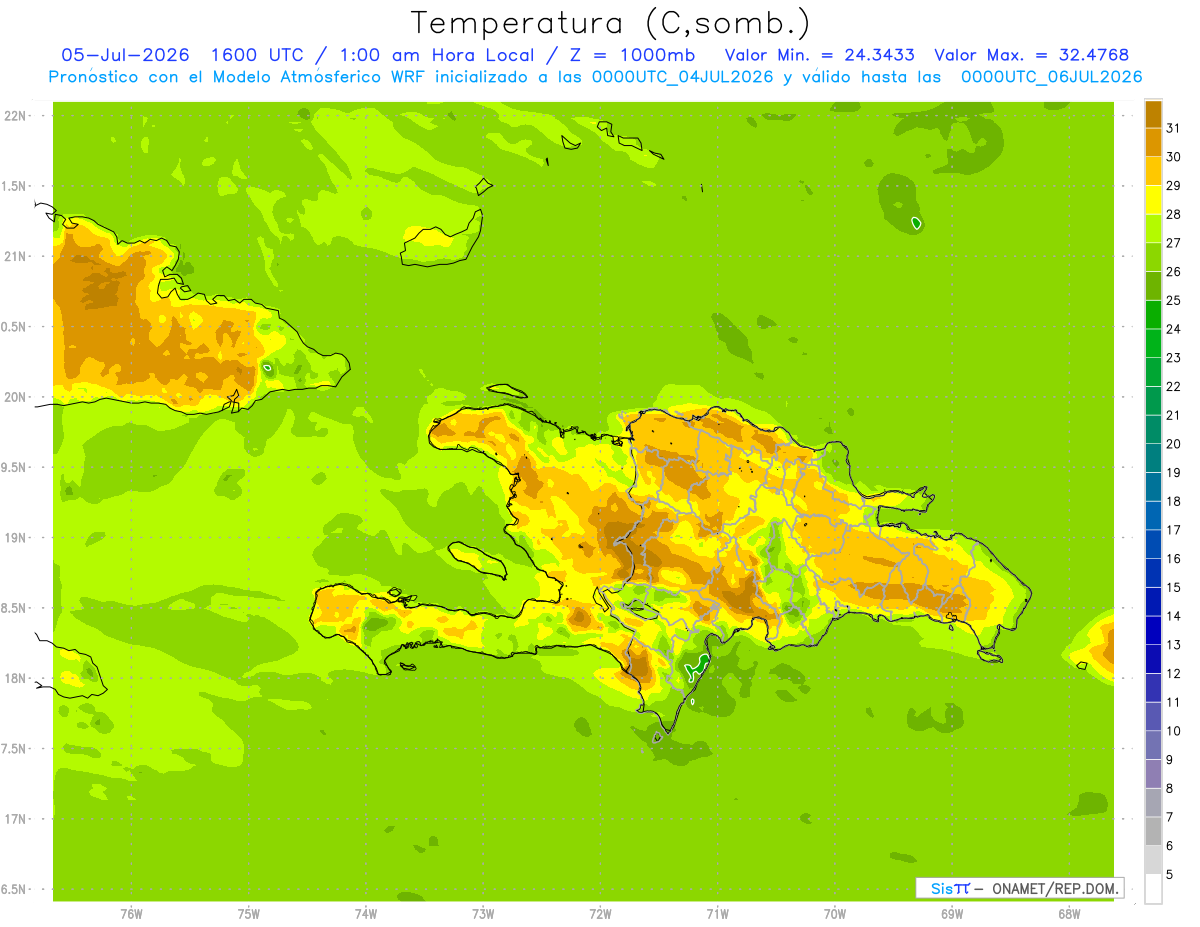
Task: Select the legend color band between 25 and 26
Action: 1153,285
